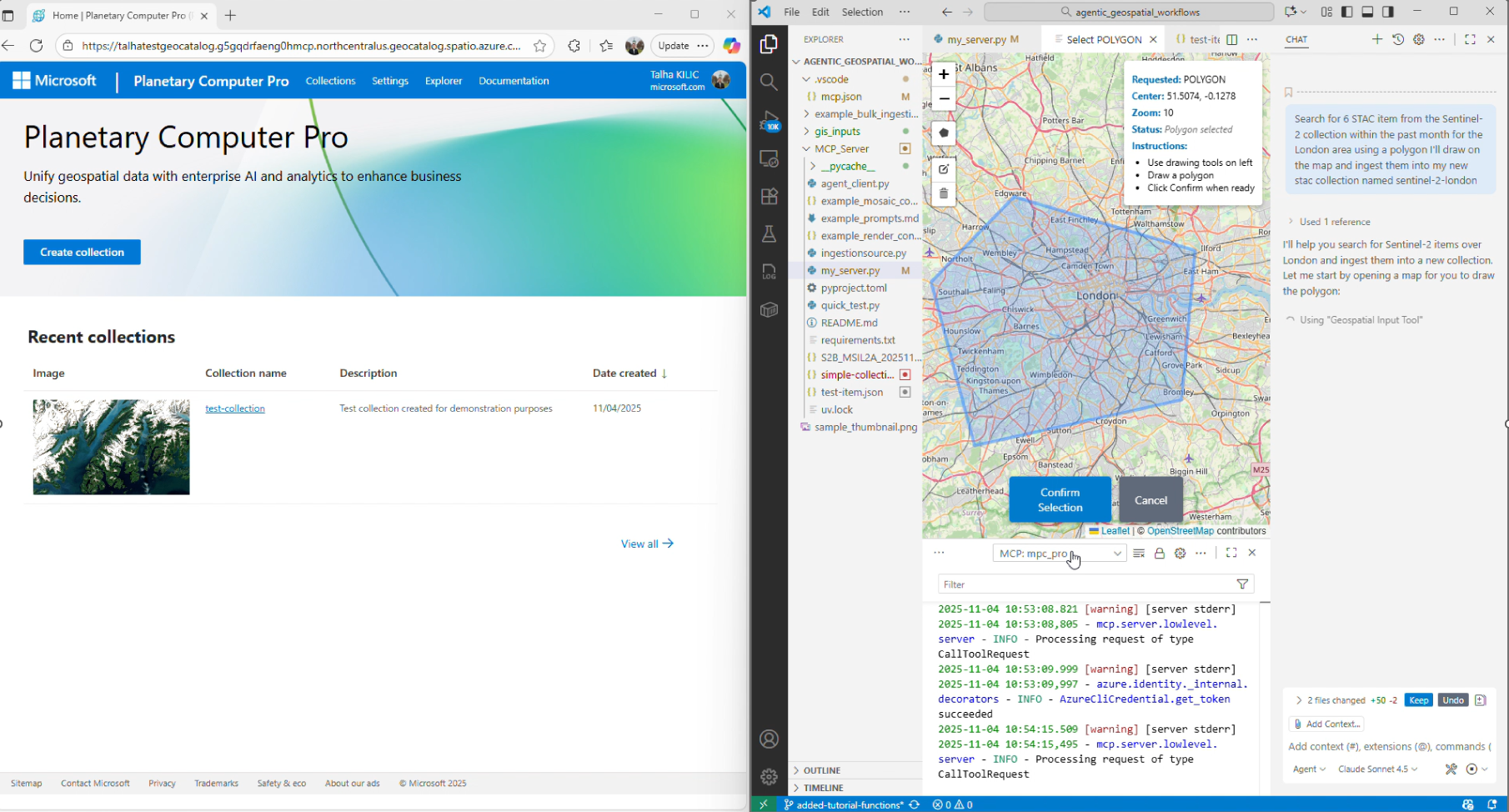The image size is (1509, 812).
Task: Click the View all collections link
Action: click(x=647, y=544)
